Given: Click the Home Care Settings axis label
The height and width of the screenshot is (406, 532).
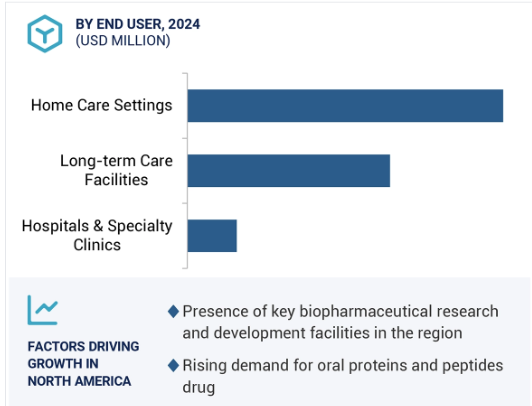Looking at the screenshot, I should tap(101, 105).
